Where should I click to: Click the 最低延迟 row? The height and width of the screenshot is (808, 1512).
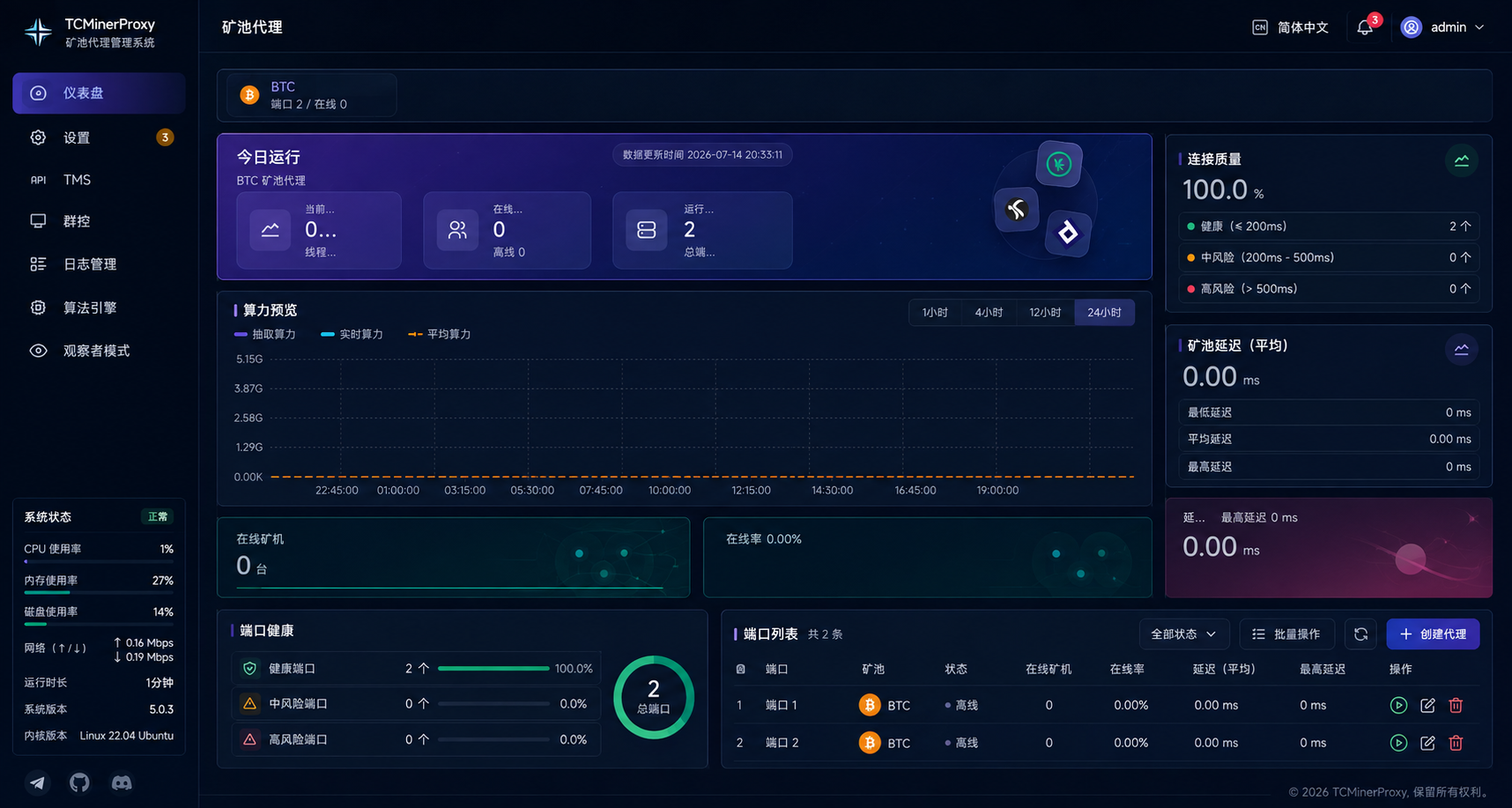click(1329, 412)
